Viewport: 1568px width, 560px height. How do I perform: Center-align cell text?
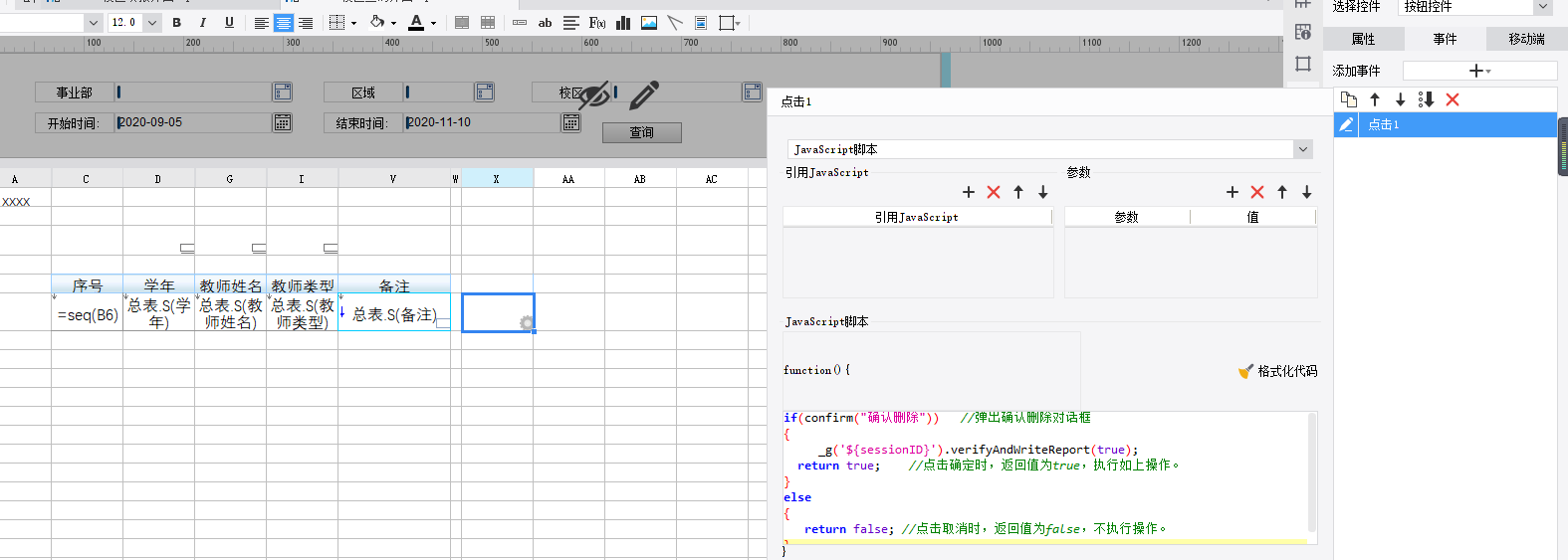coord(284,22)
